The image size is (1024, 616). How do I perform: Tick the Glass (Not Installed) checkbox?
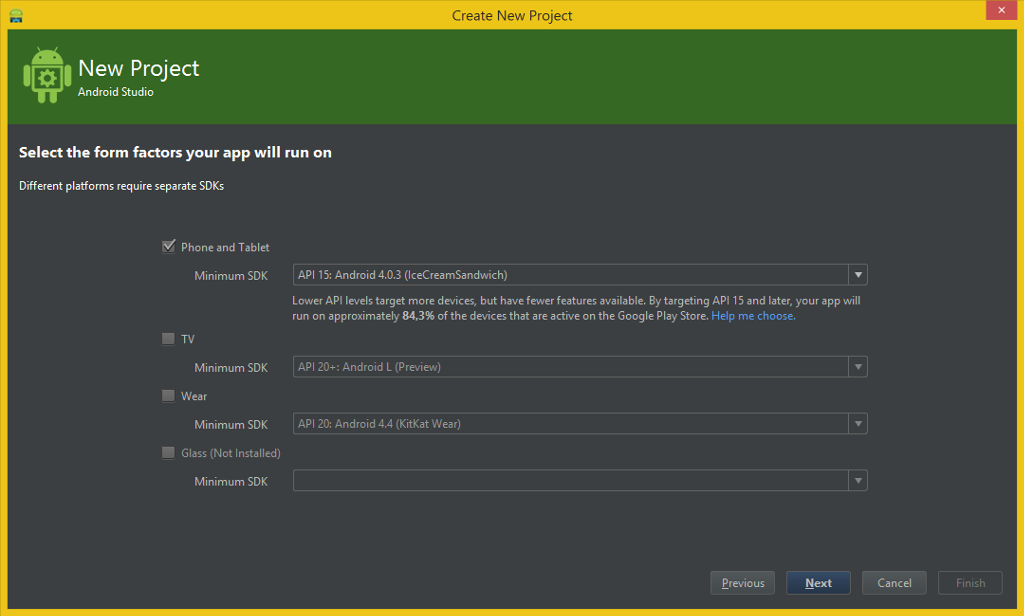click(x=168, y=453)
